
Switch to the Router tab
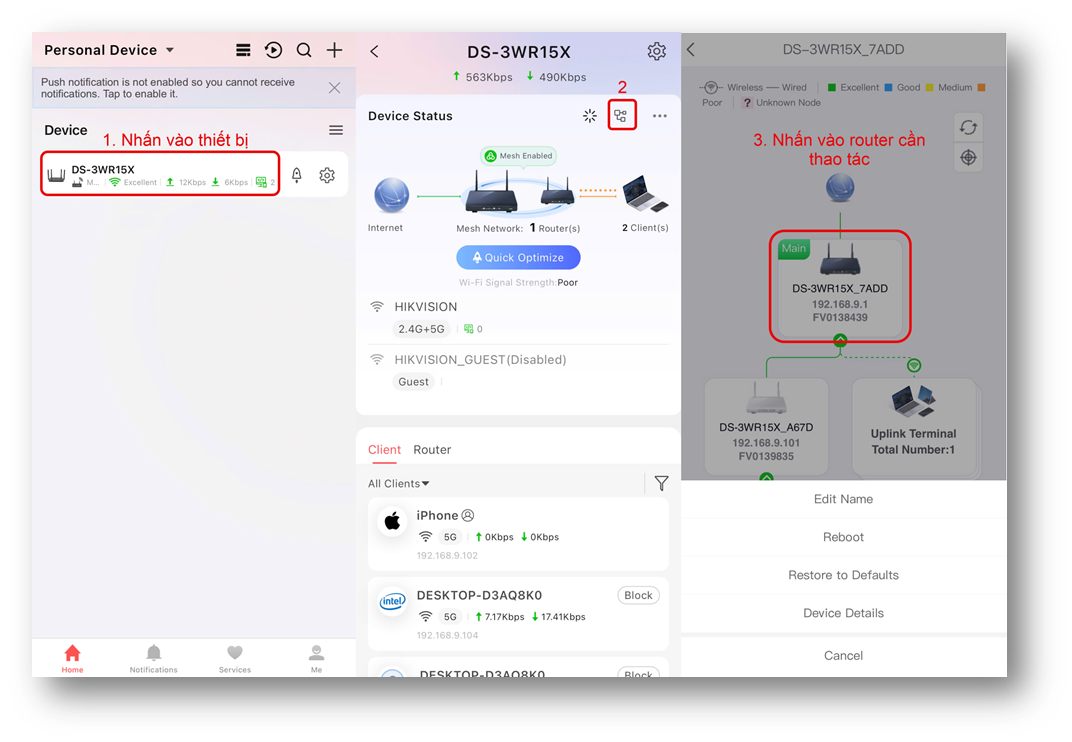click(432, 450)
